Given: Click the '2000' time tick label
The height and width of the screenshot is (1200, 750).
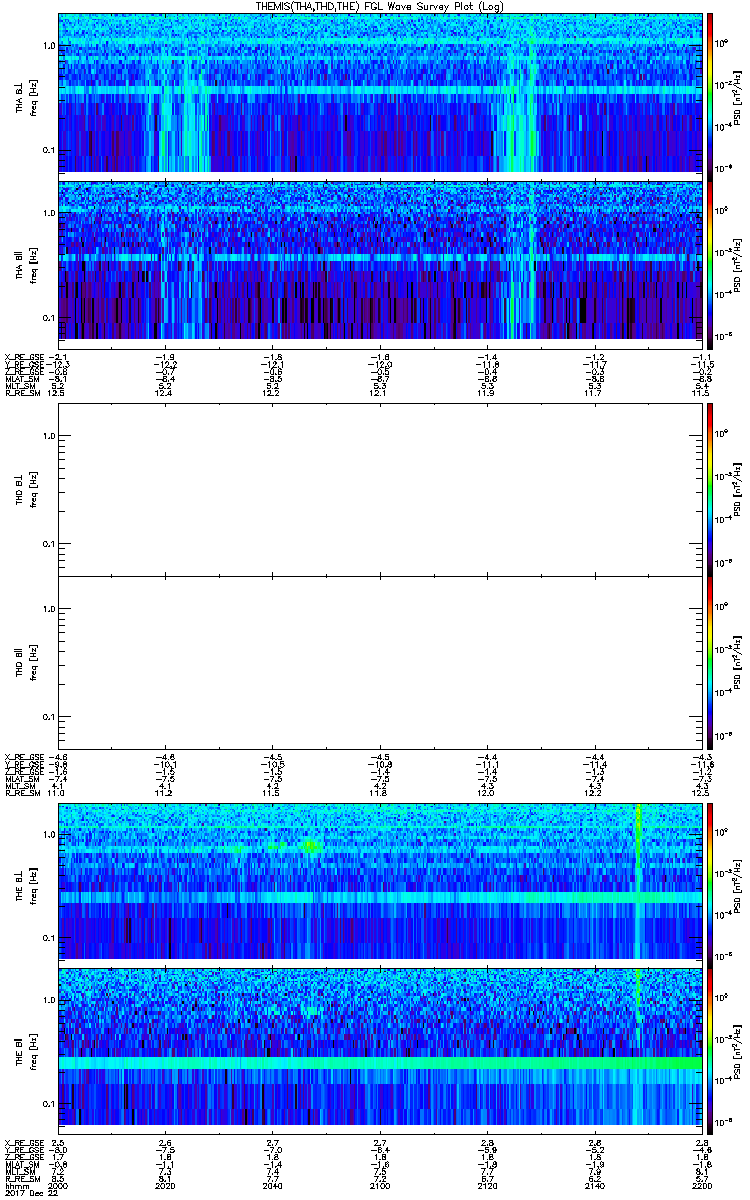Looking at the screenshot, I should (x=58, y=1187).
